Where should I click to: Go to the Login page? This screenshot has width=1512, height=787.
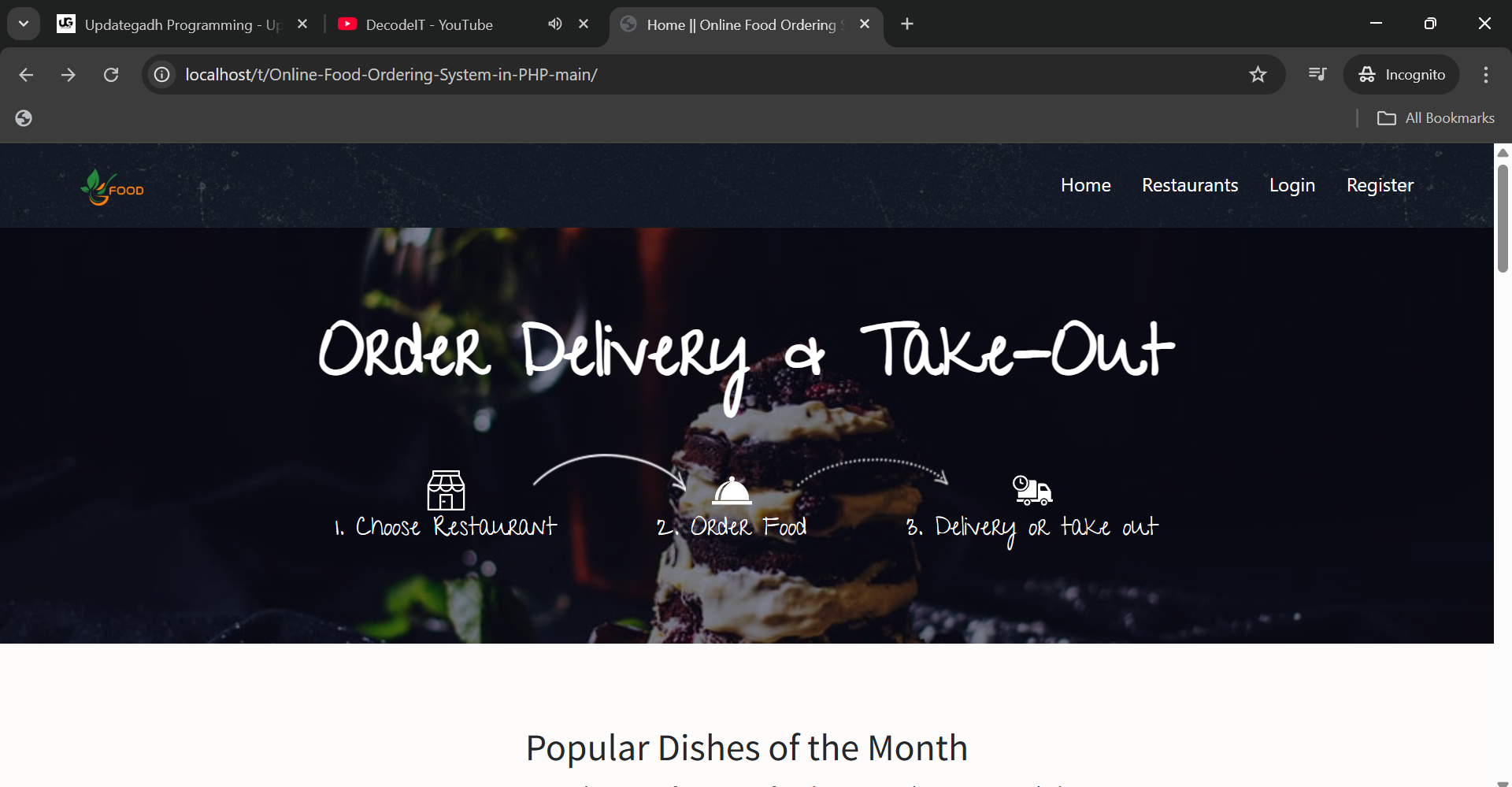point(1292,185)
